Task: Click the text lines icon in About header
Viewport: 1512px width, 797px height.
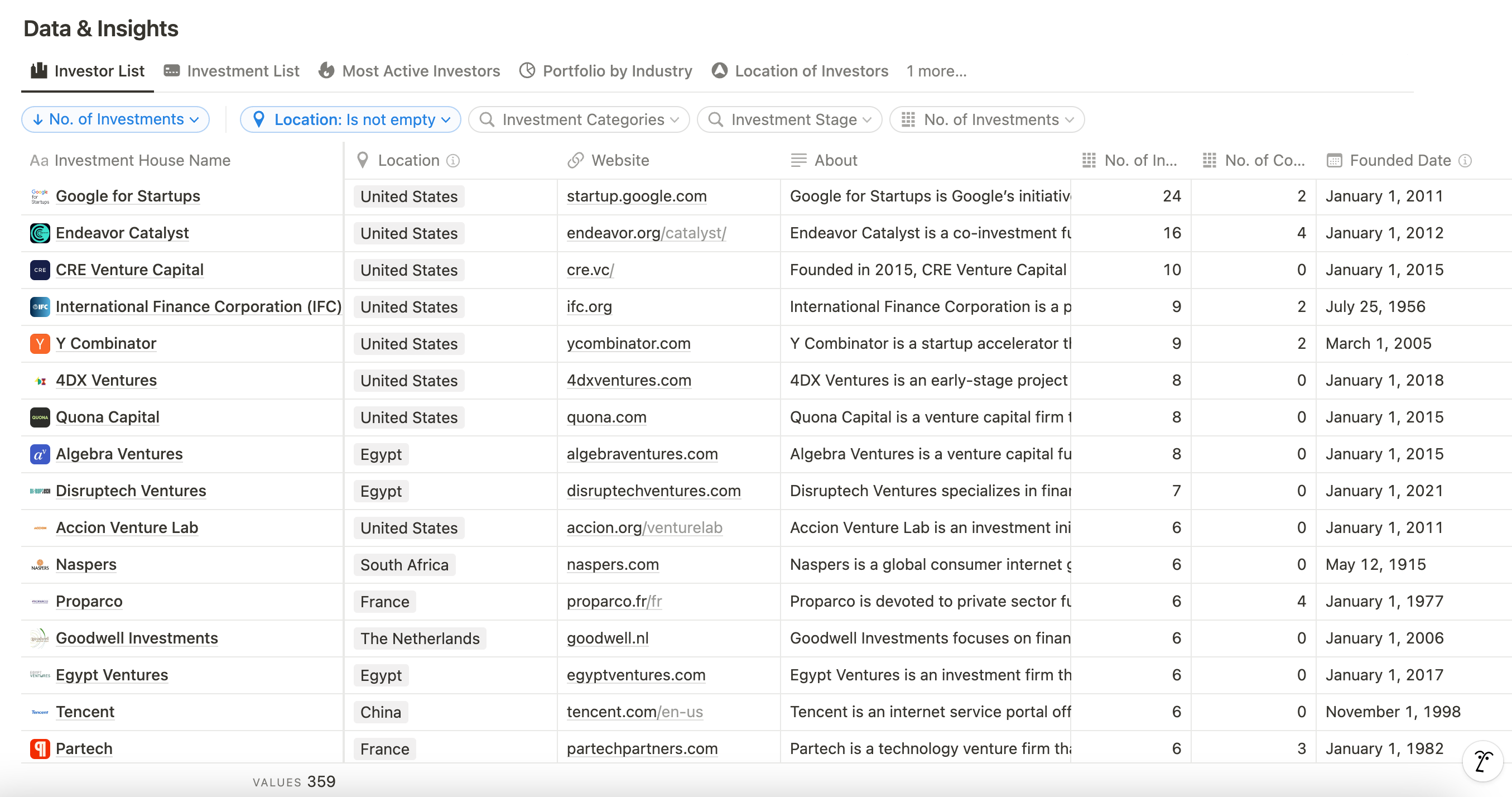Action: [x=798, y=160]
